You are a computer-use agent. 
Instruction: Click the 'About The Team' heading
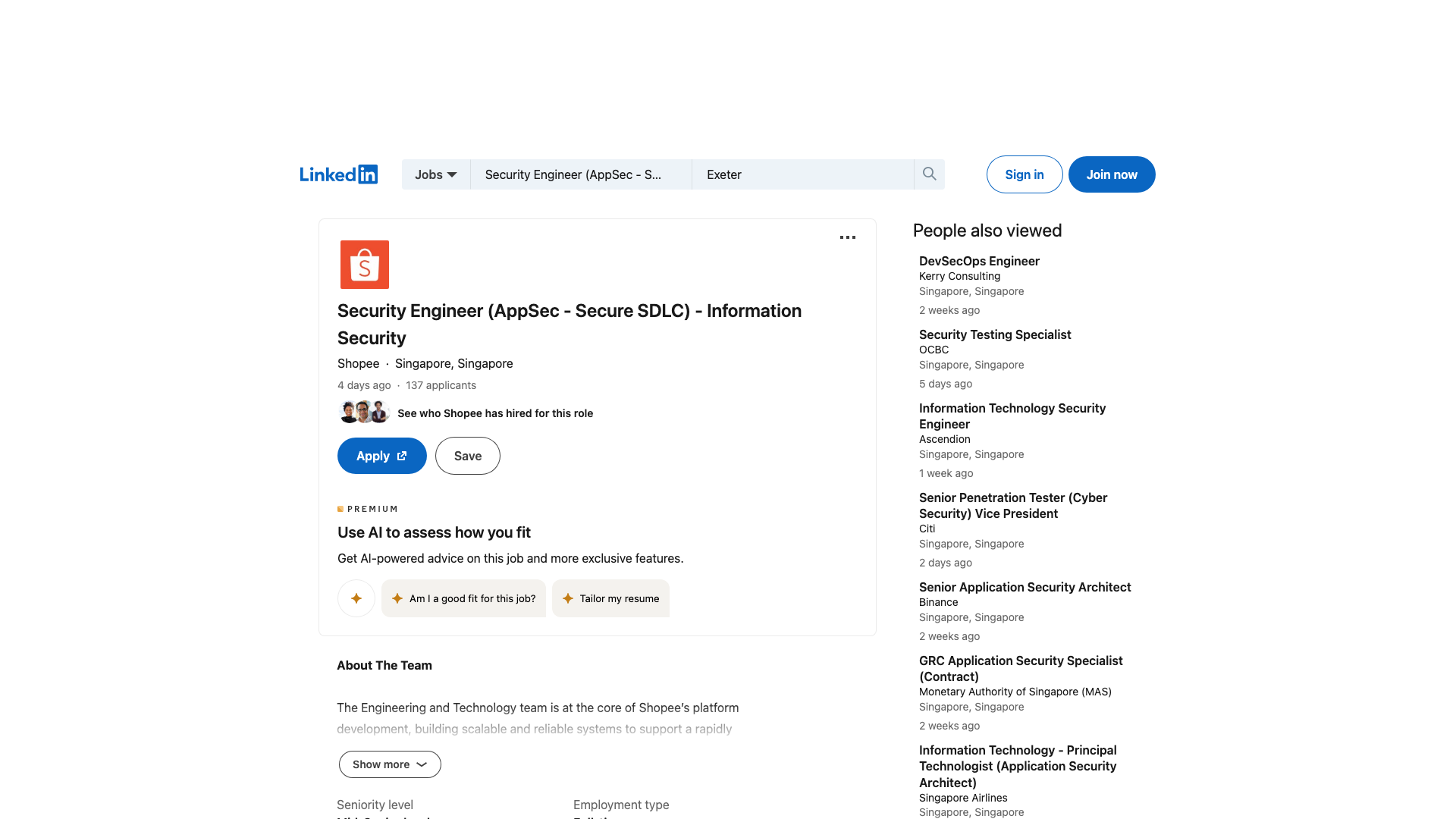click(384, 665)
